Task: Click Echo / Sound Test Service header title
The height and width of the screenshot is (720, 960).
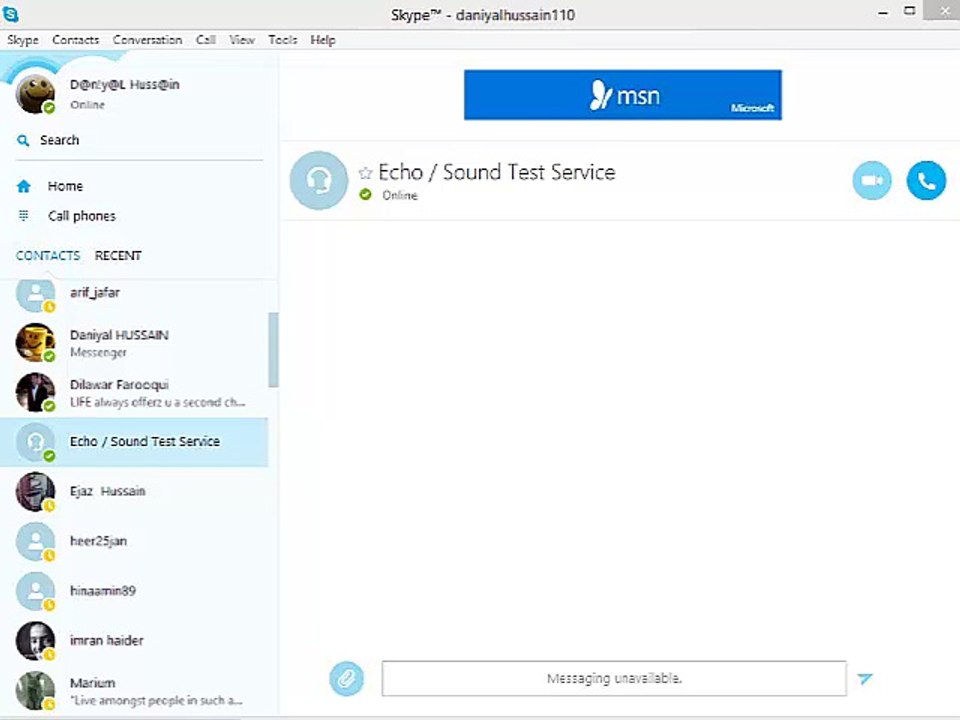Action: (497, 173)
